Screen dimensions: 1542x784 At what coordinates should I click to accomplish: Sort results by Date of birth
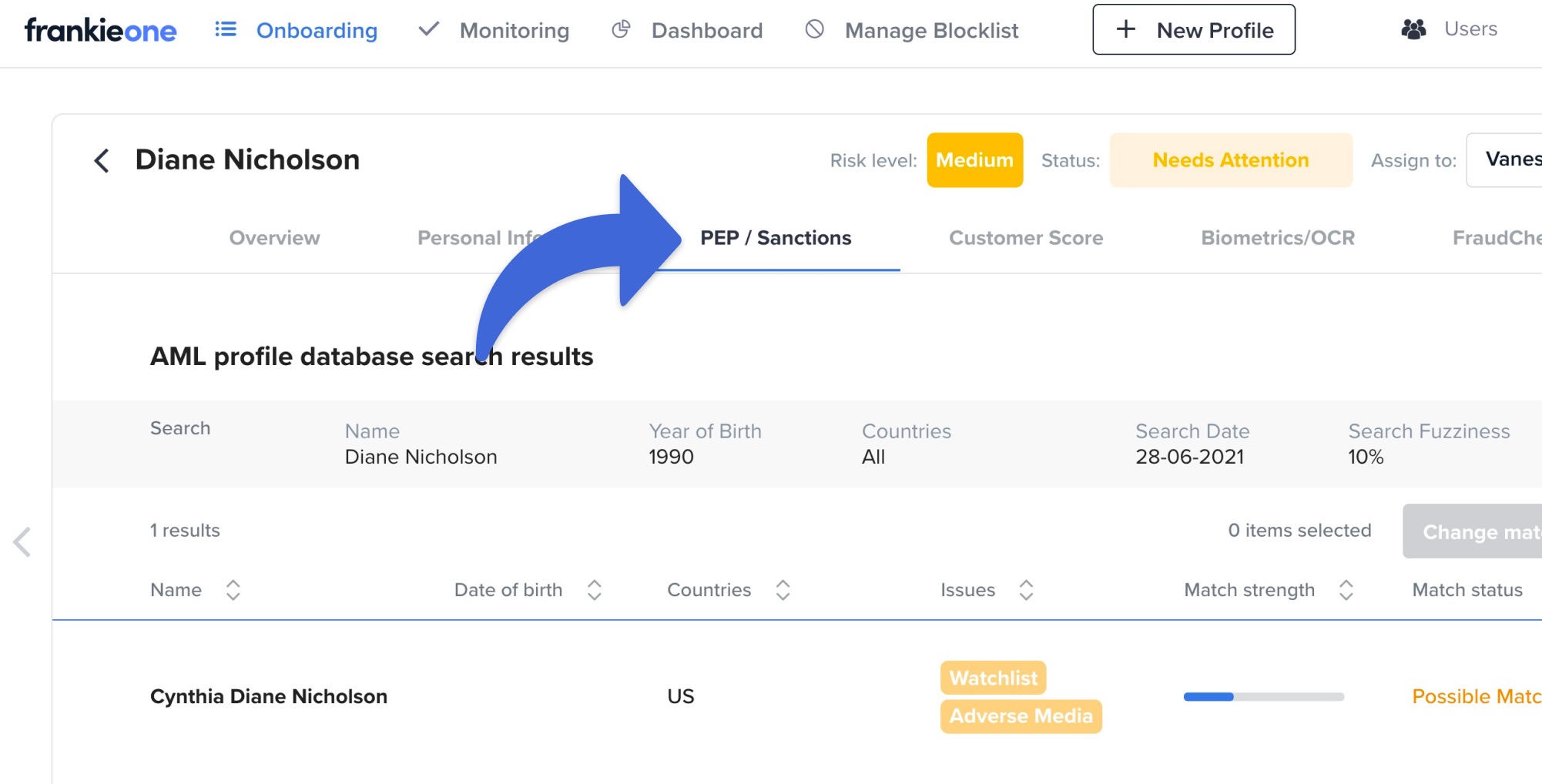coord(594,590)
